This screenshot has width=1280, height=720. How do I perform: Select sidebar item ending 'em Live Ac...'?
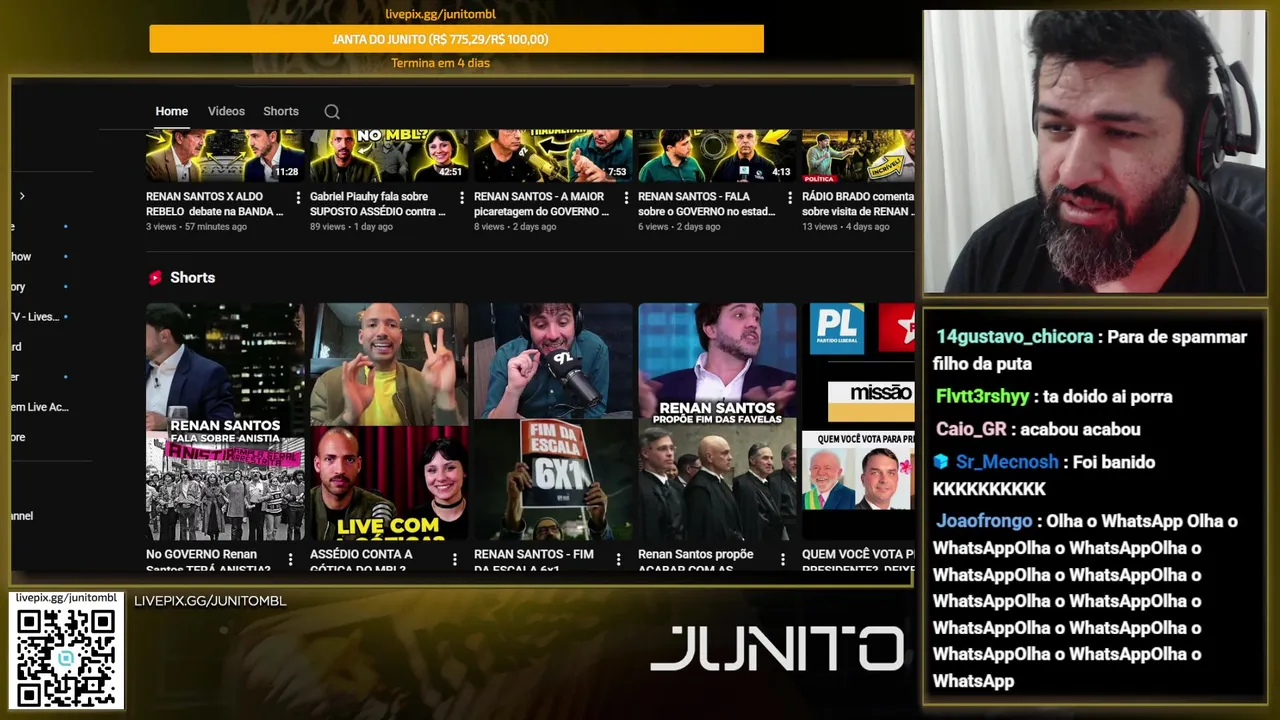pyautogui.click(x=40, y=407)
